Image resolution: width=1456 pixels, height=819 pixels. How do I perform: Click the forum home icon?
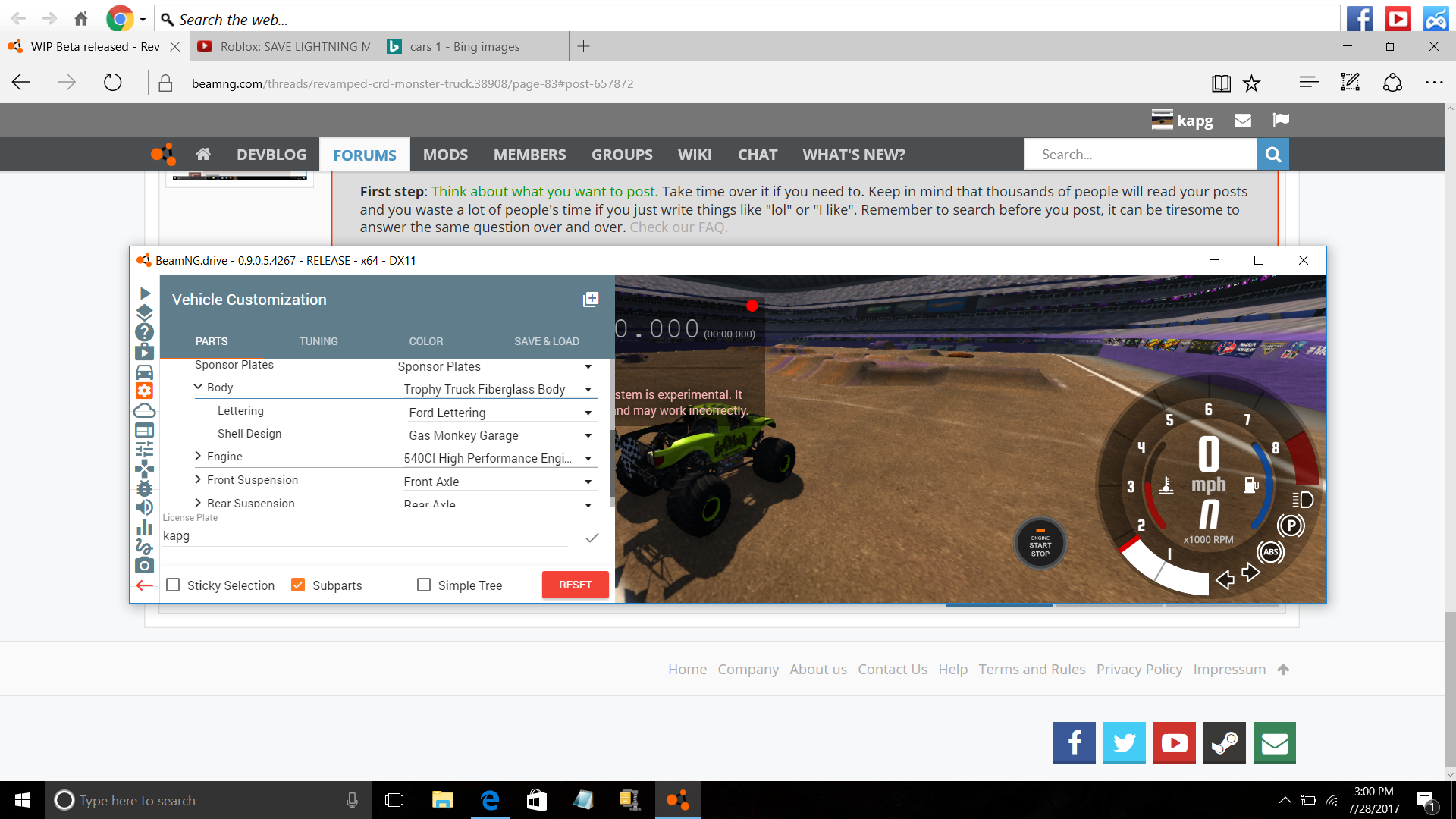(x=202, y=155)
